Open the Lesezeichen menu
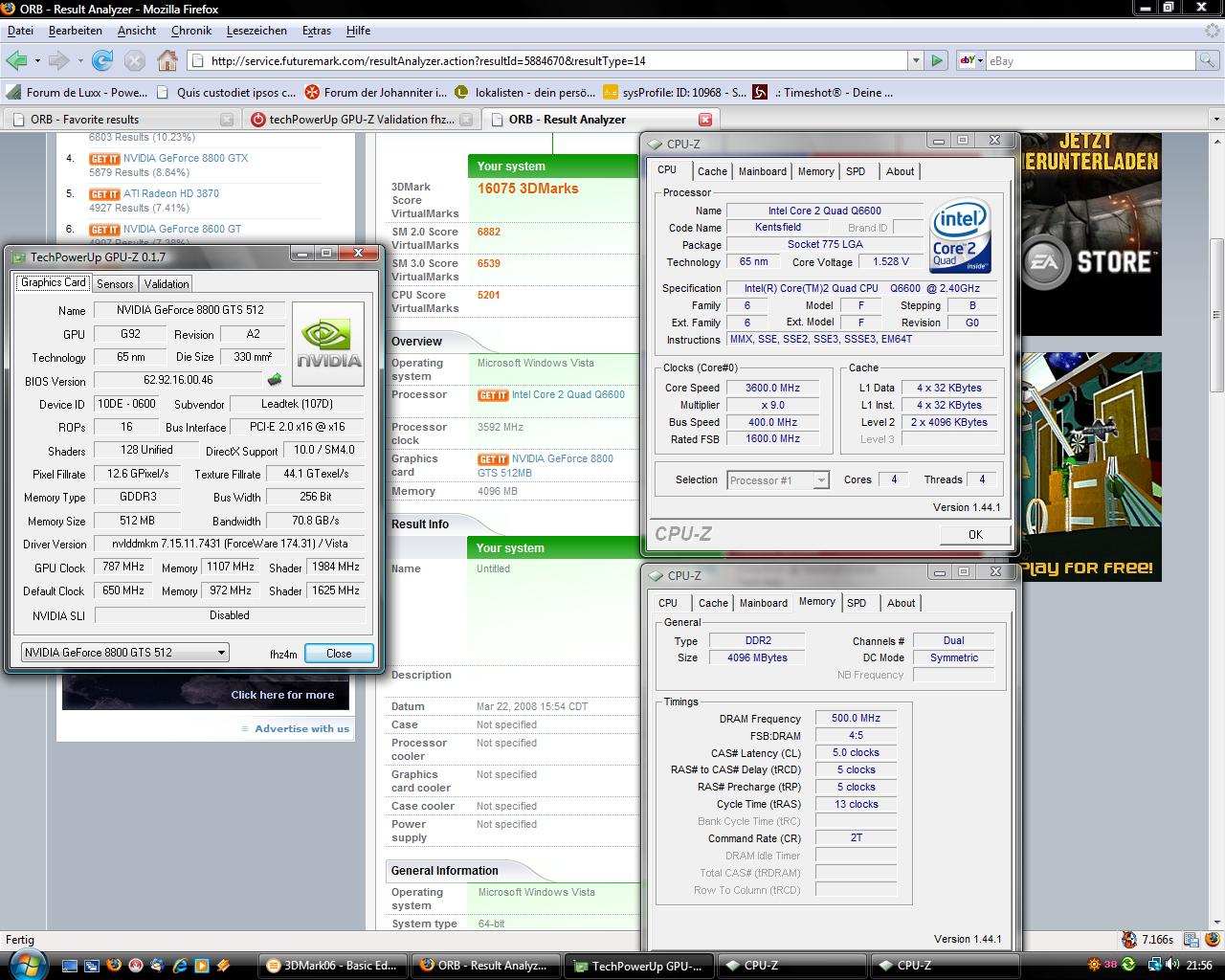This screenshot has height=980, width=1225. pyautogui.click(x=256, y=31)
